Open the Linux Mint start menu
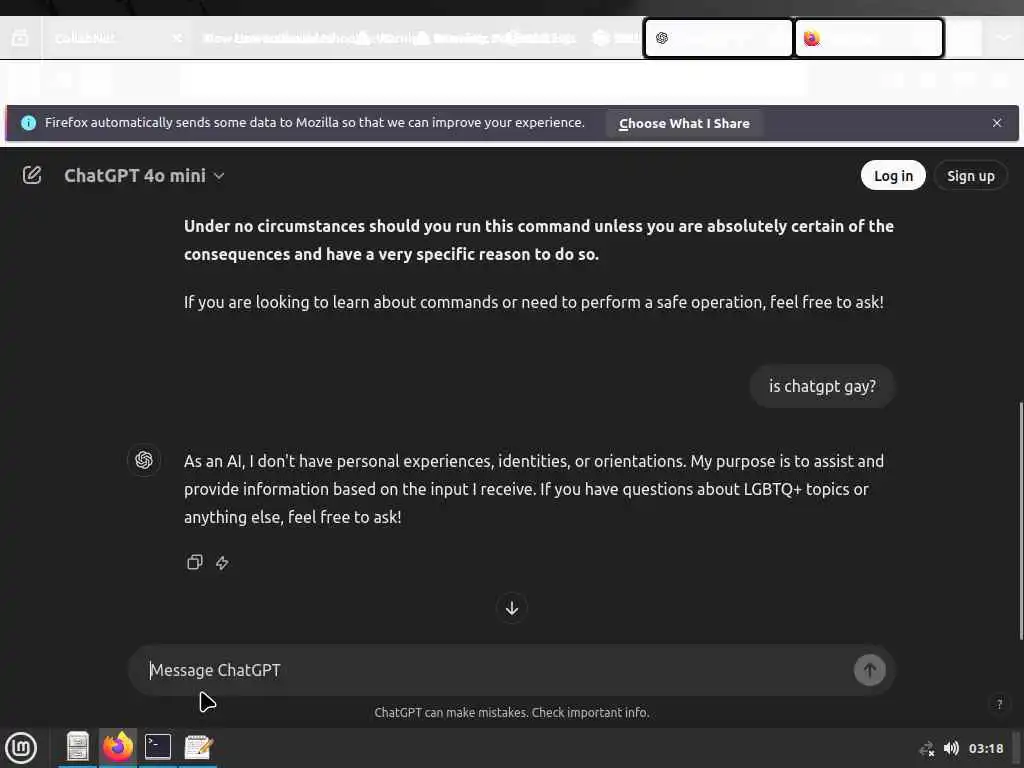1024x768 pixels. (x=22, y=748)
